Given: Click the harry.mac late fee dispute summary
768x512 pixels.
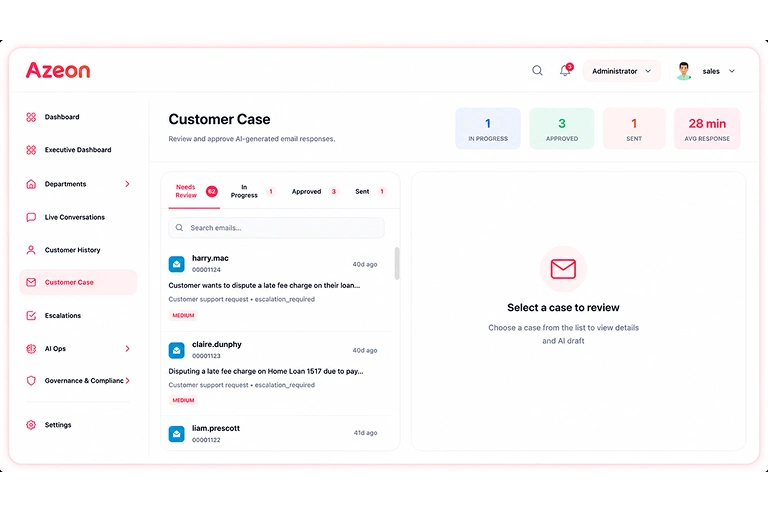Looking at the screenshot, I should tap(264, 285).
